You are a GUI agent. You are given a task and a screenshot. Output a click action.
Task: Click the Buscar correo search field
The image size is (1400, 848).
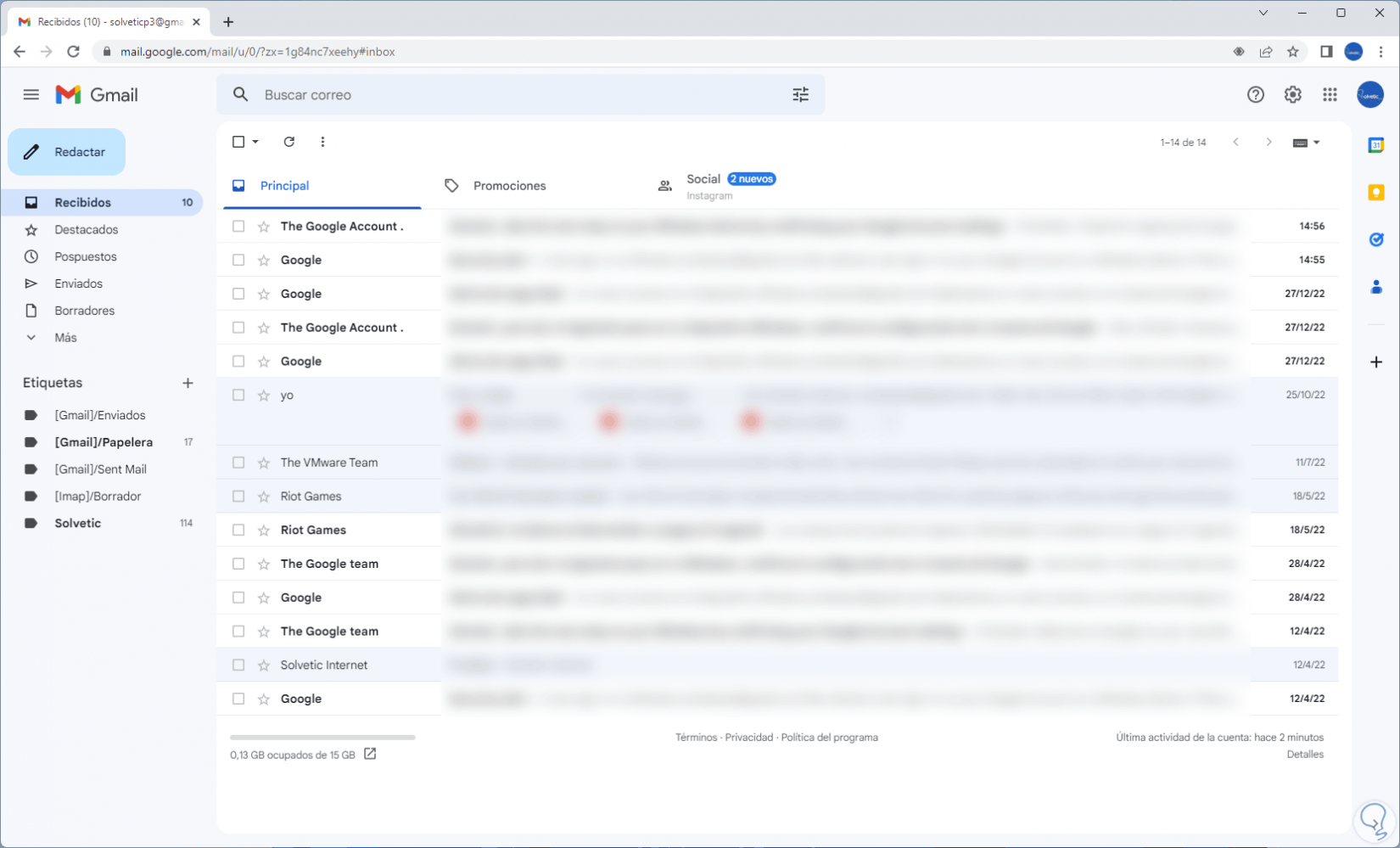(522, 95)
